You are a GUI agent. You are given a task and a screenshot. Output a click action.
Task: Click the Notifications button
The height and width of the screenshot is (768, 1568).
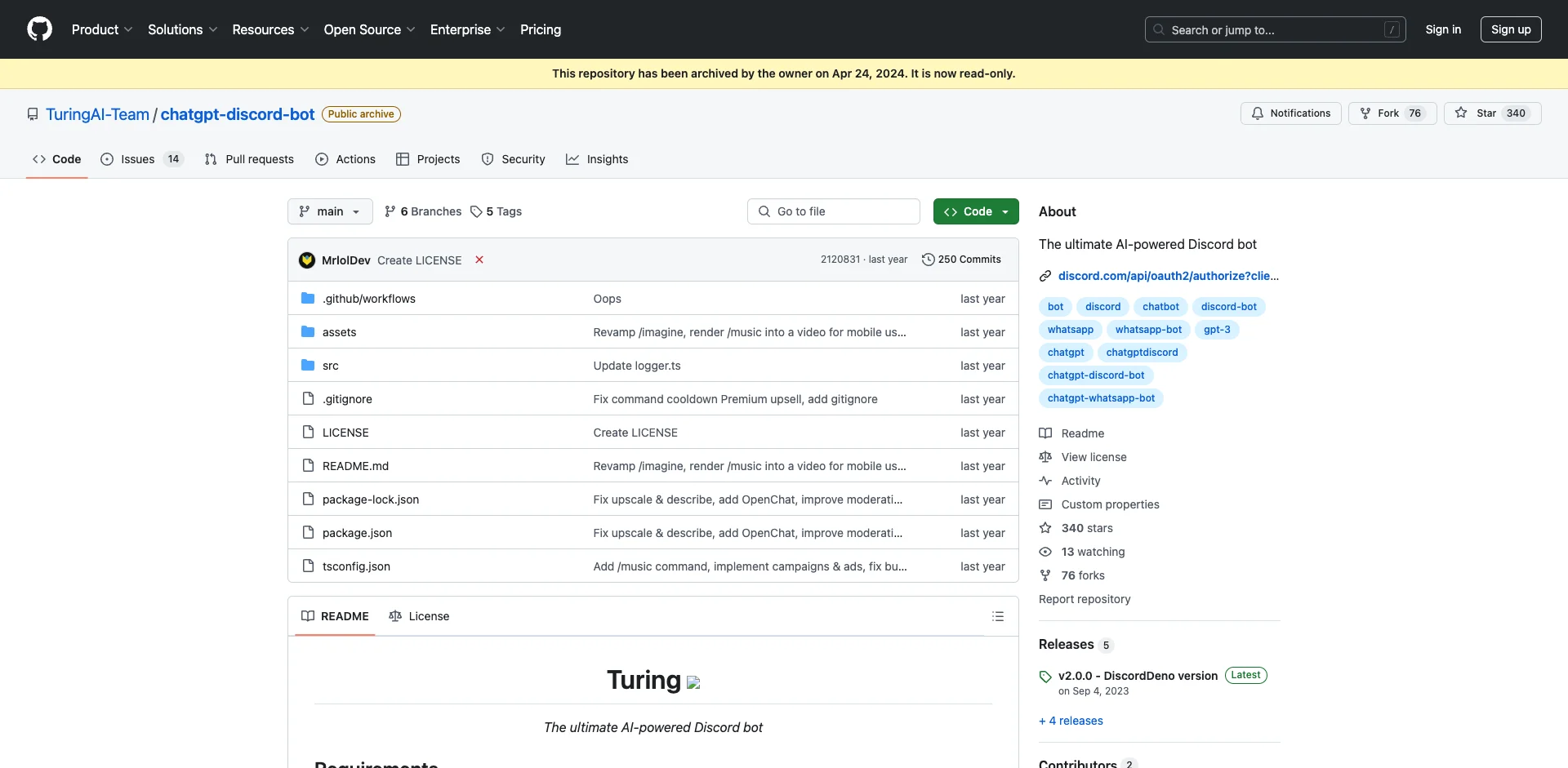(x=1291, y=113)
